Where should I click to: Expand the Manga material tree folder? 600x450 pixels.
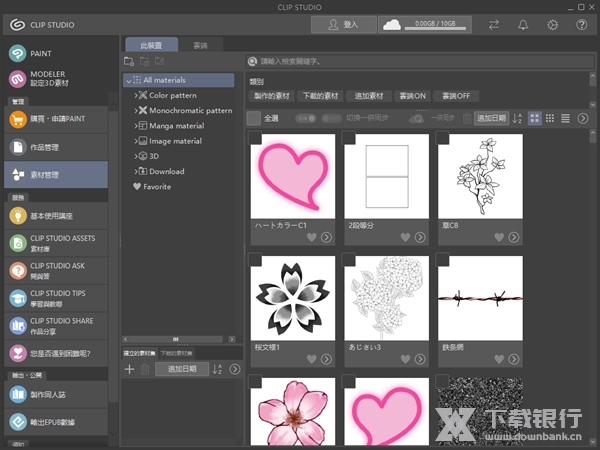click(136, 126)
